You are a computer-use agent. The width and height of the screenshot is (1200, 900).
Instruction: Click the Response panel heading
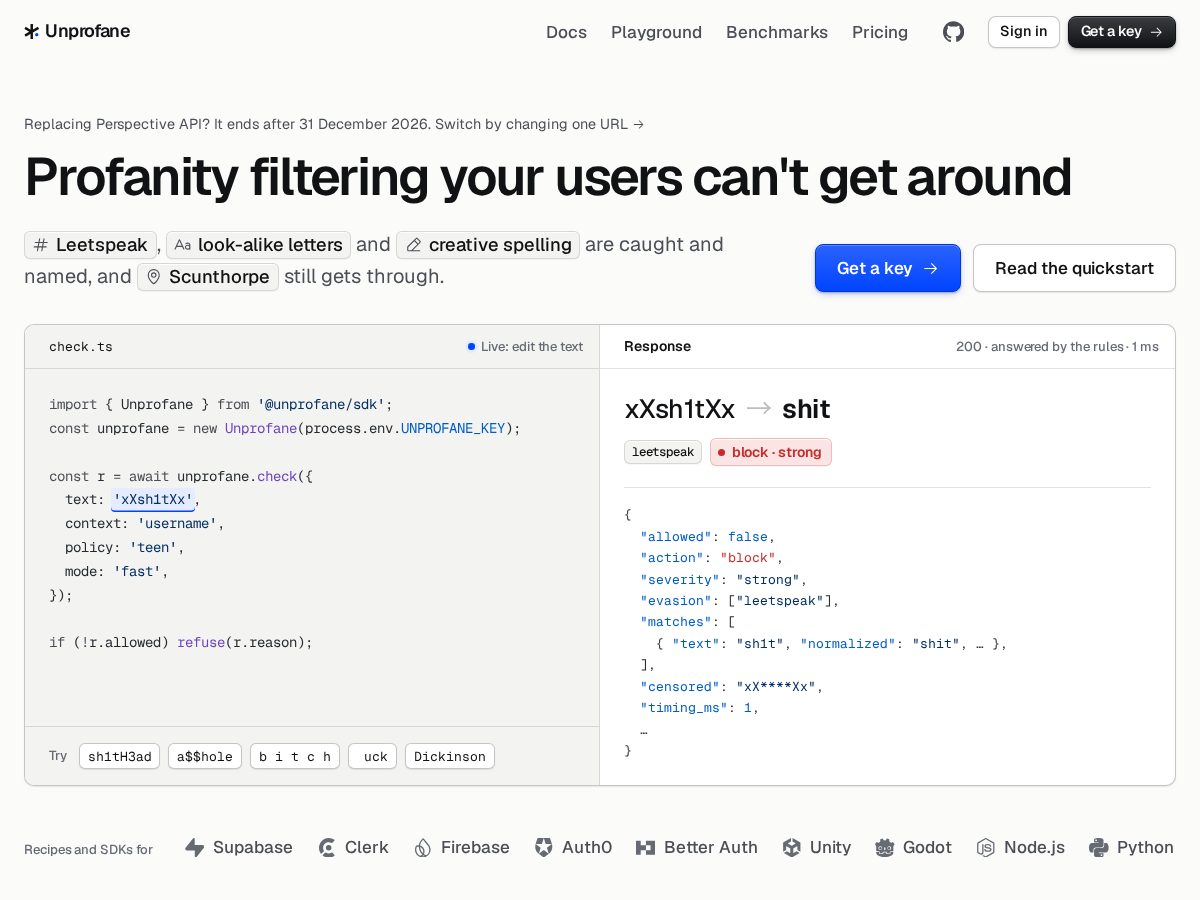[657, 347]
